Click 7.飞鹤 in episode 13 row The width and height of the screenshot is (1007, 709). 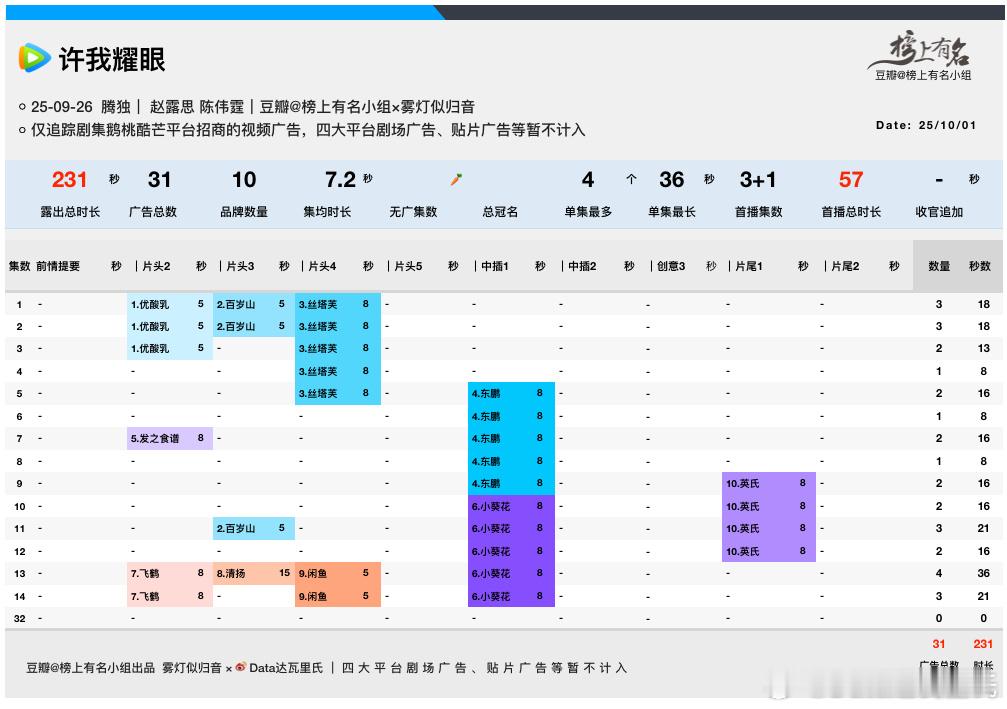(x=145, y=573)
